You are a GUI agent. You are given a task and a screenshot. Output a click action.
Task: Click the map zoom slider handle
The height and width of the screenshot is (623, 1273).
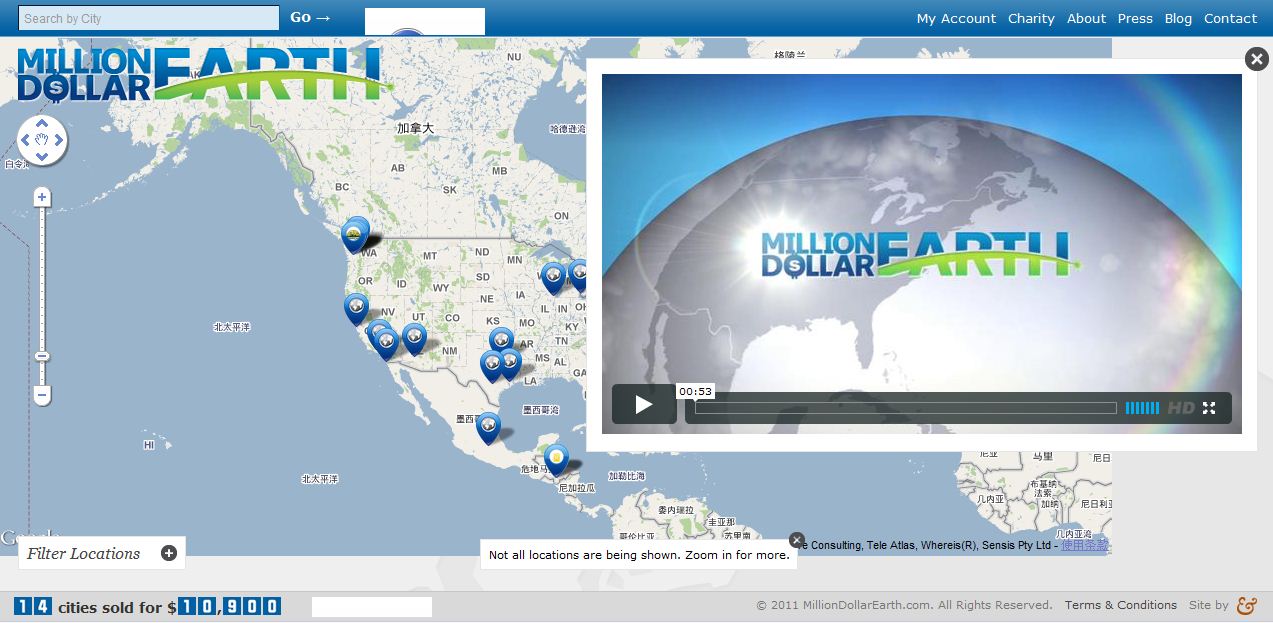[x=42, y=356]
